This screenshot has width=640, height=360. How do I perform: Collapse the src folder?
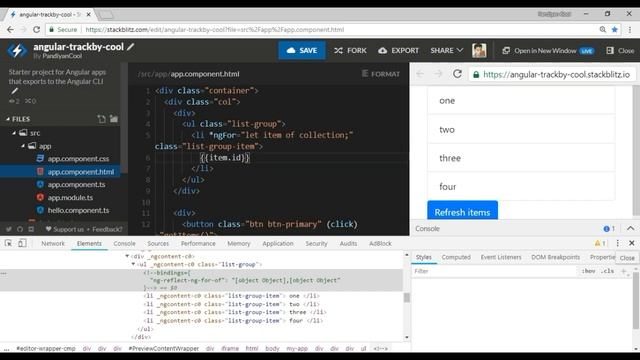coord(14,133)
